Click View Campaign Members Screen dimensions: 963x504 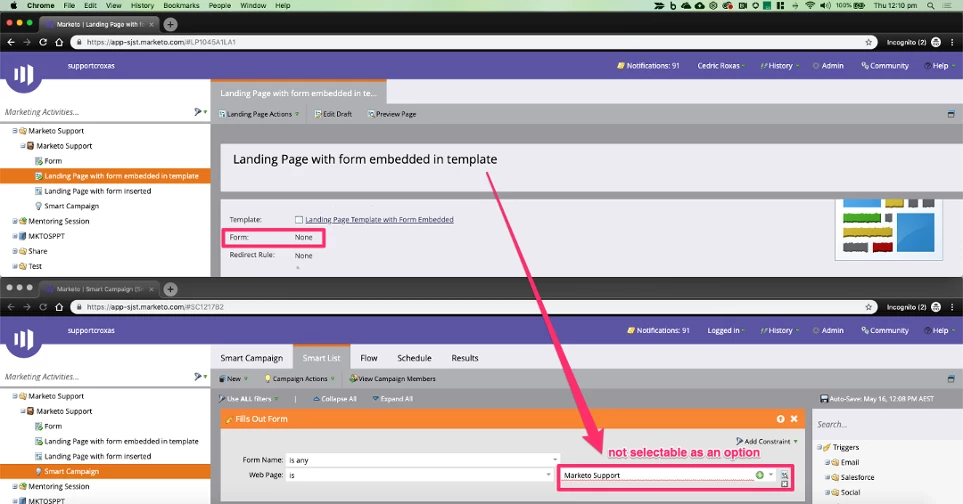pyautogui.click(x=392, y=379)
